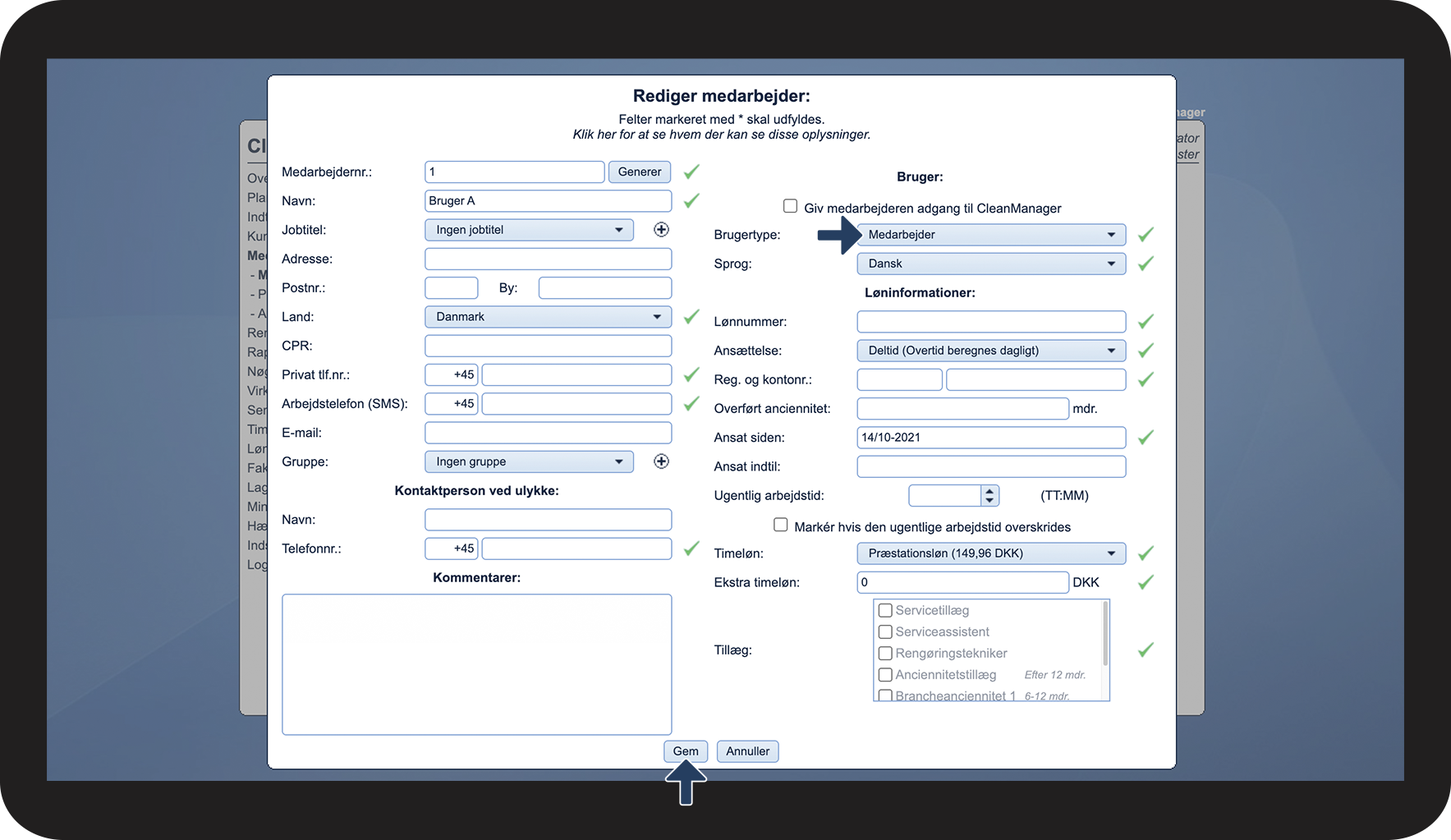Image resolution: width=1451 pixels, height=840 pixels.
Task: Click green checkmark next to Tillæg list
Action: (1146, 650)
